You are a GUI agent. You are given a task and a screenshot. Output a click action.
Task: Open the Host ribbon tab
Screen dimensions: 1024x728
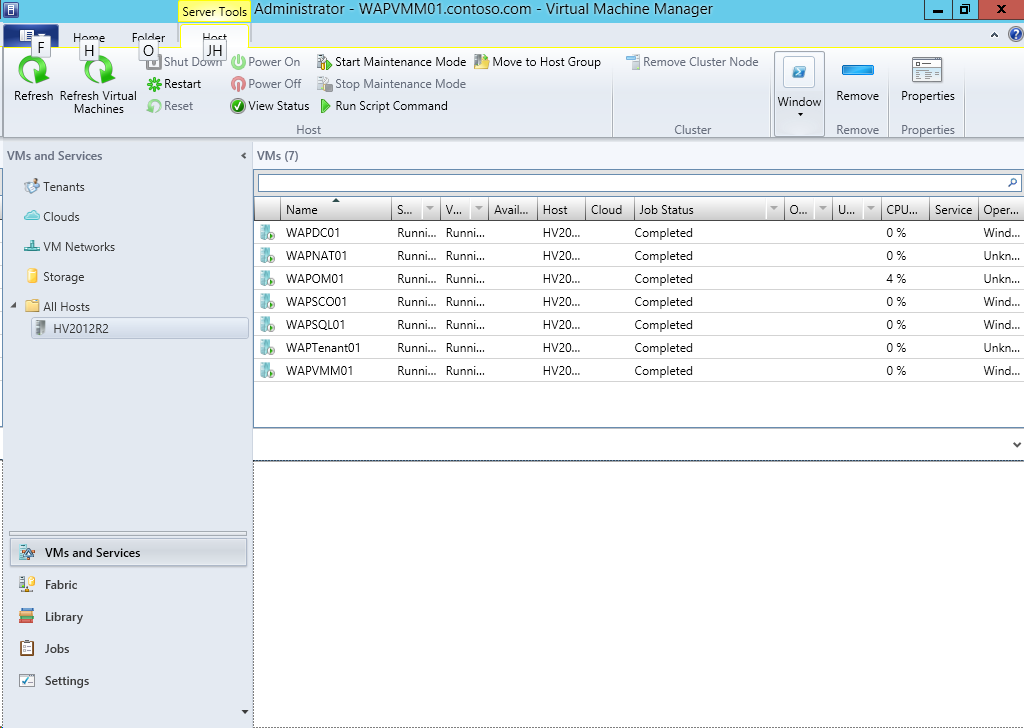214,37
